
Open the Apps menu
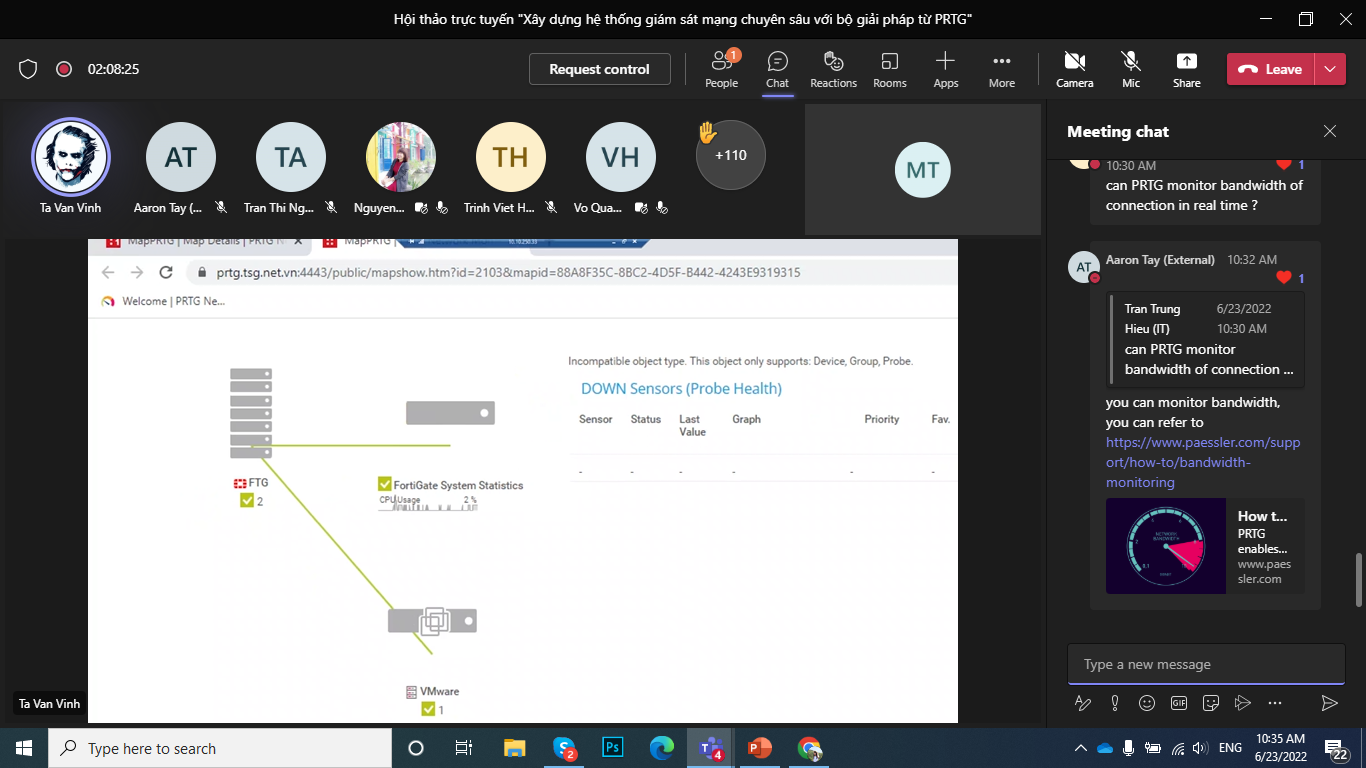(945, 69)
